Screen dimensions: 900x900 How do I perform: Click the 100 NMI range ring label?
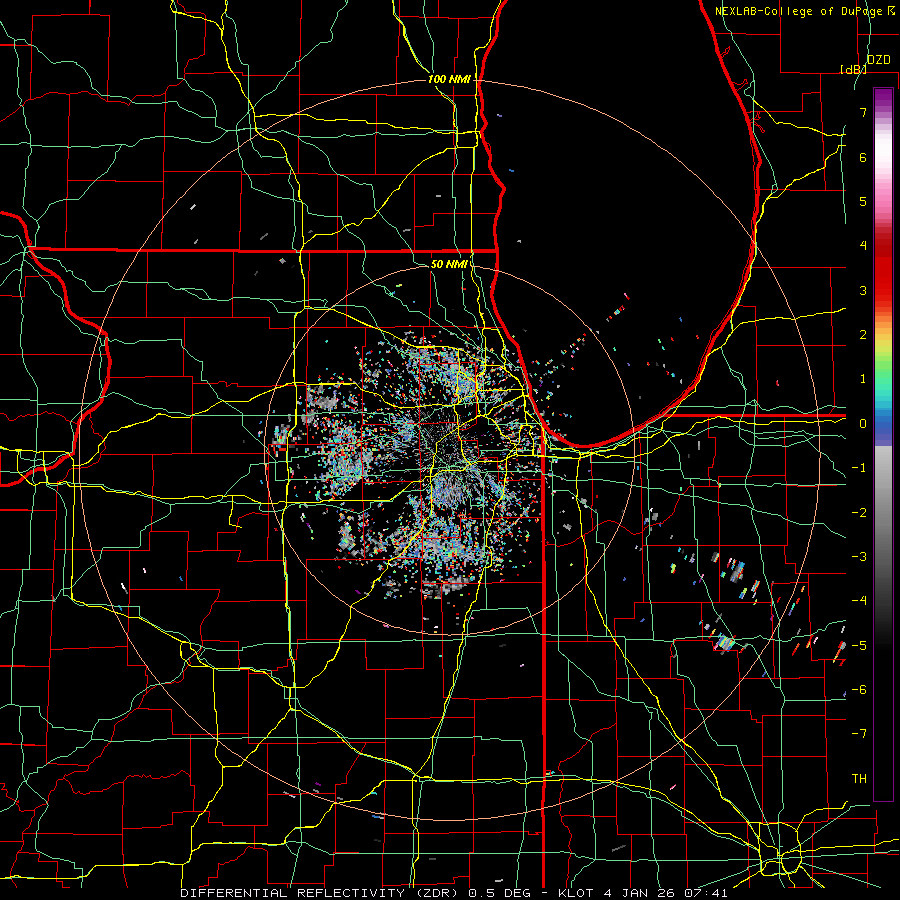449,79
